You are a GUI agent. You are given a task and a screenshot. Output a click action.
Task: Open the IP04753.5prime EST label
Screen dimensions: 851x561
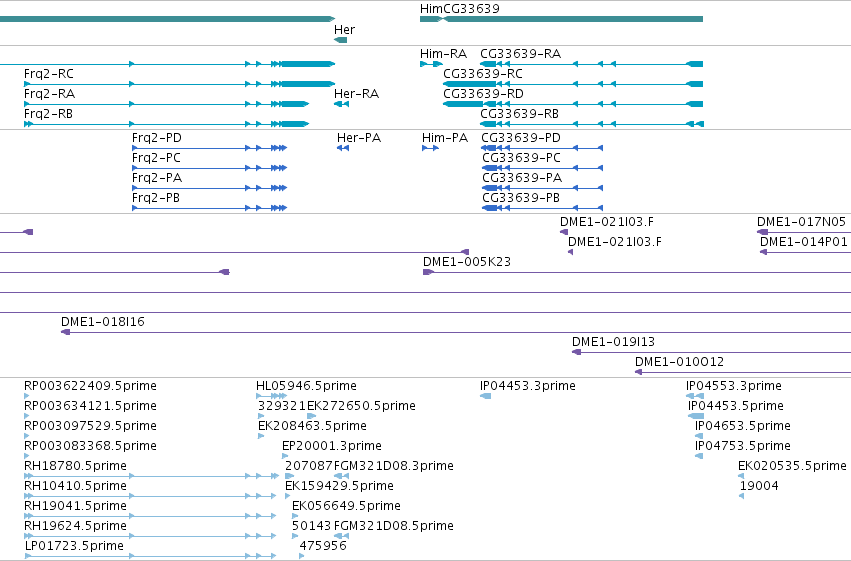pyautogui.click(x=742, y=446)
